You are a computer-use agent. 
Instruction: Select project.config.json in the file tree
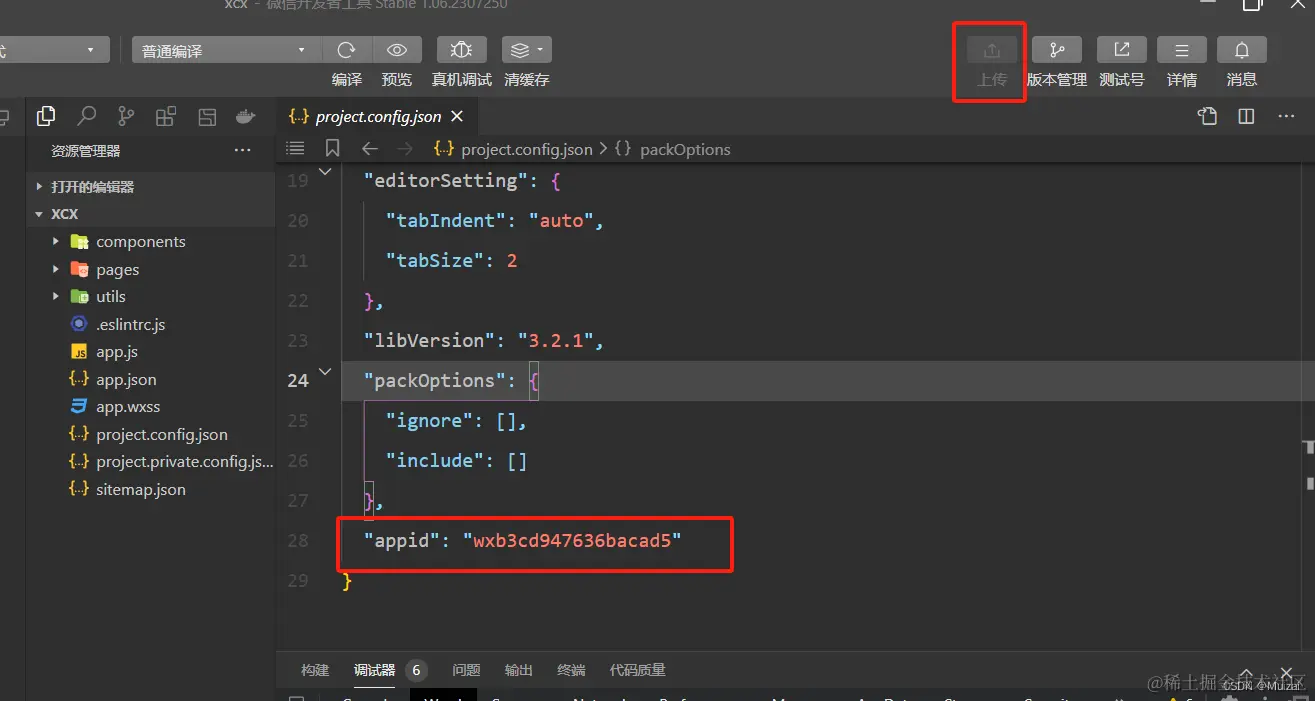pos(150,435)
